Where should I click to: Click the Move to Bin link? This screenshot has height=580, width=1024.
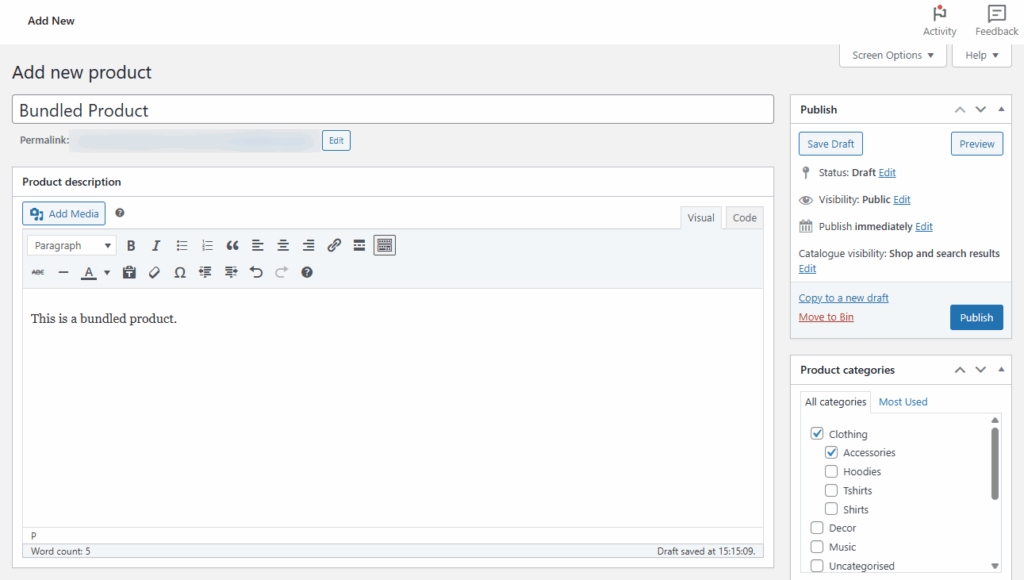coord(826,317)
